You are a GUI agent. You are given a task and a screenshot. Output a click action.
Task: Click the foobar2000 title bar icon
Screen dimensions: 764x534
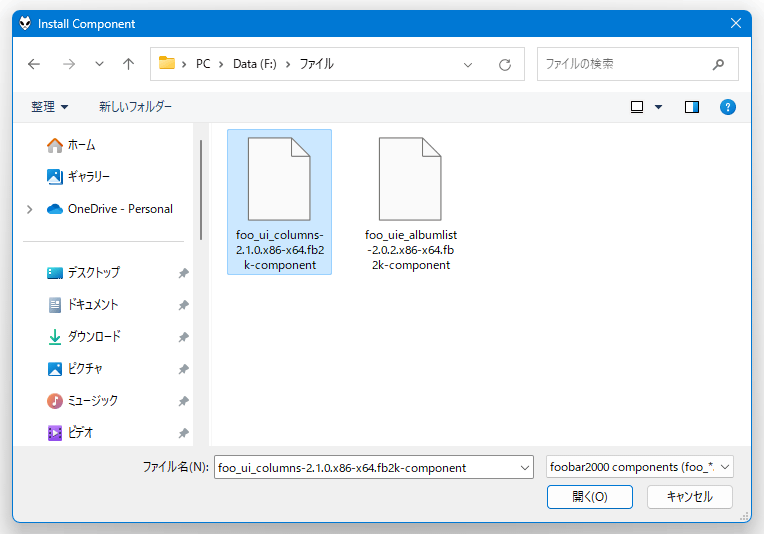[x=25, y=23]
